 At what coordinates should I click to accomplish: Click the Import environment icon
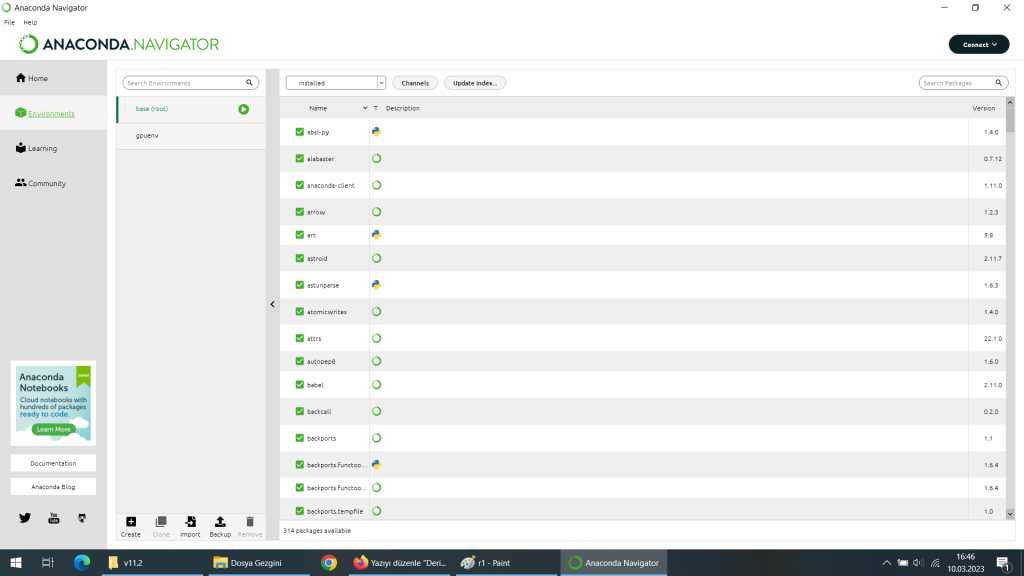tap(190, 522)
